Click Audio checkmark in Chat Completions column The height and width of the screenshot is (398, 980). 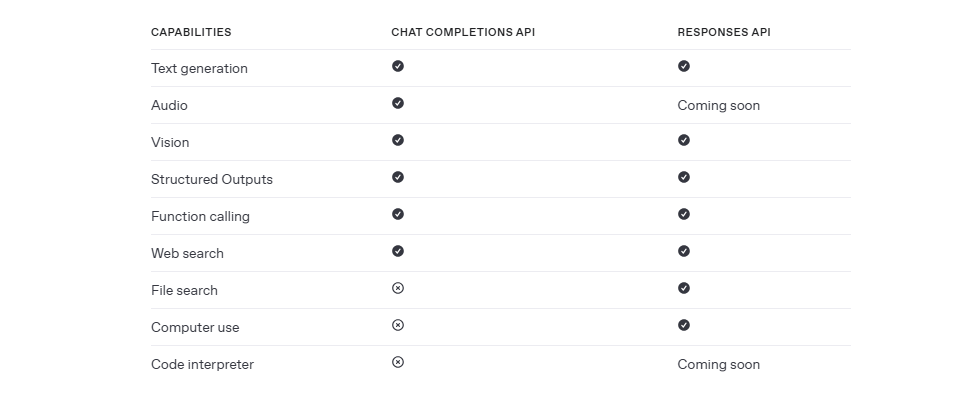tap(398, 103)
